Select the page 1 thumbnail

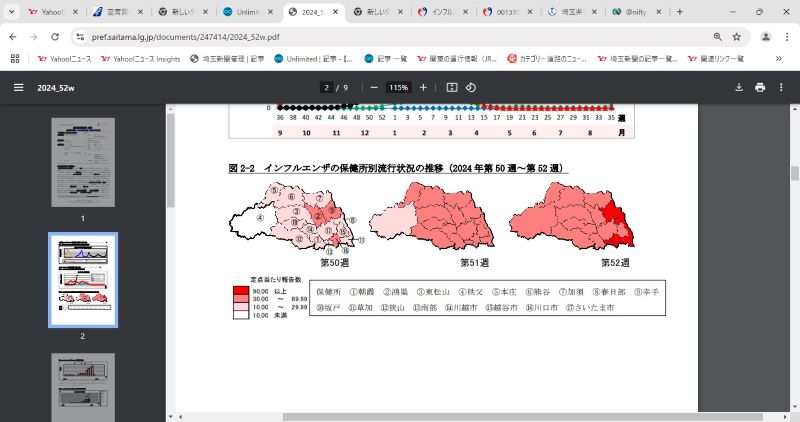(x=83, y=162)
